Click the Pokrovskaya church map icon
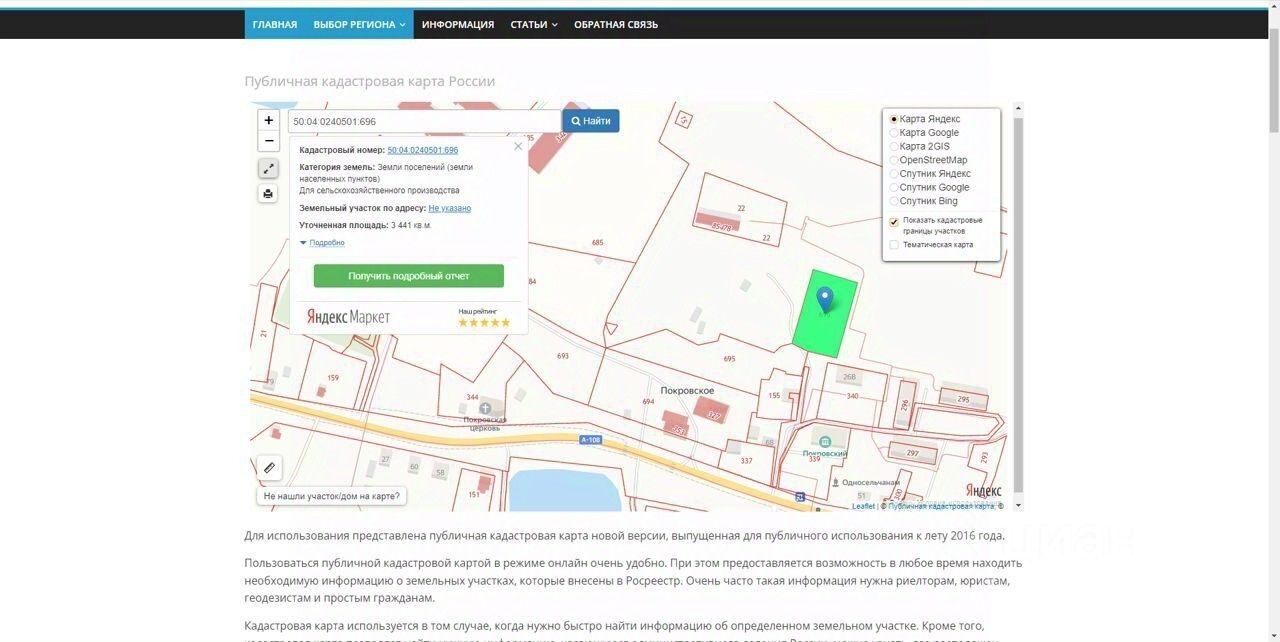Viewport: 1280px width, 642px height. coord(485,408)
